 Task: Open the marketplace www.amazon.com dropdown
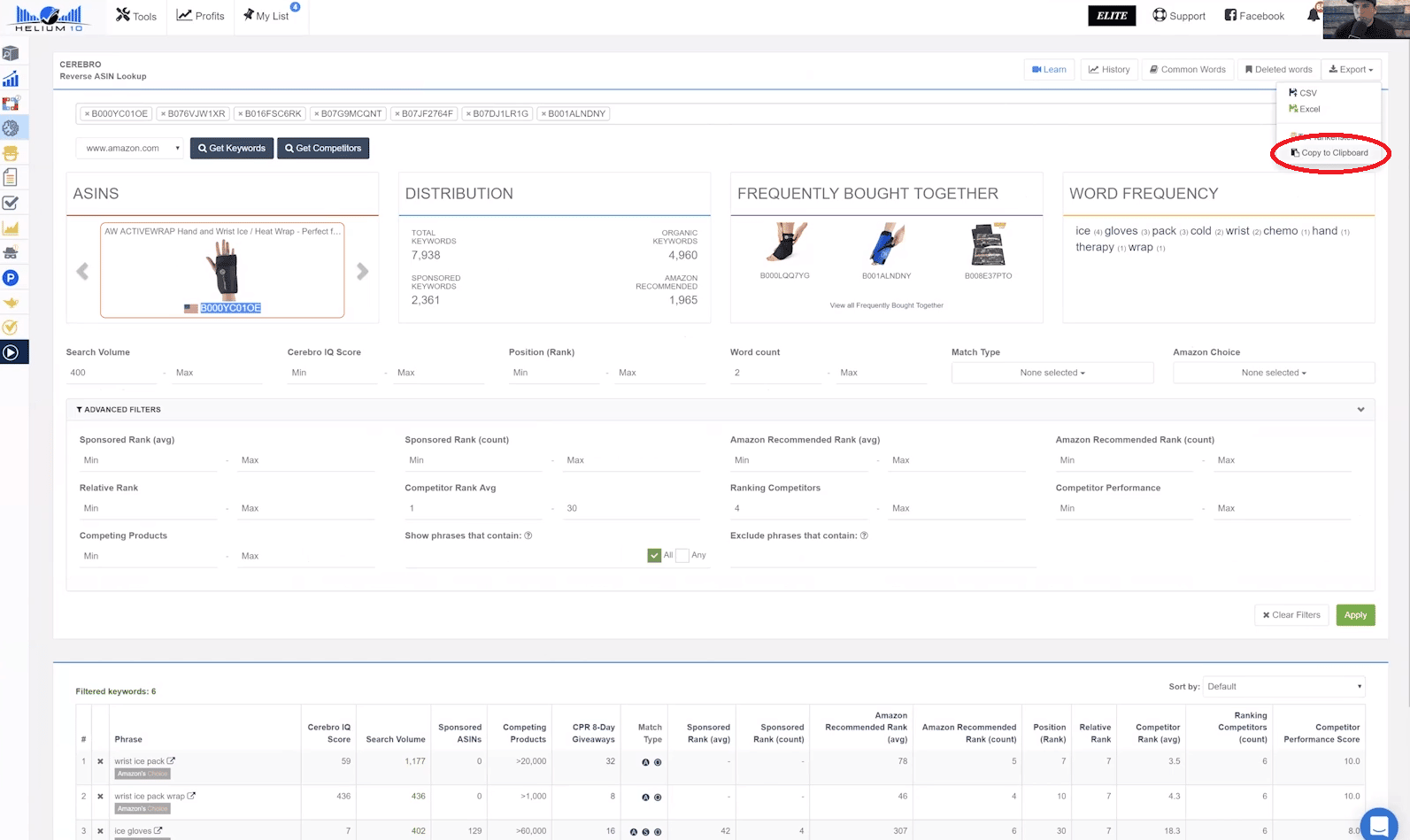point(130,148)
